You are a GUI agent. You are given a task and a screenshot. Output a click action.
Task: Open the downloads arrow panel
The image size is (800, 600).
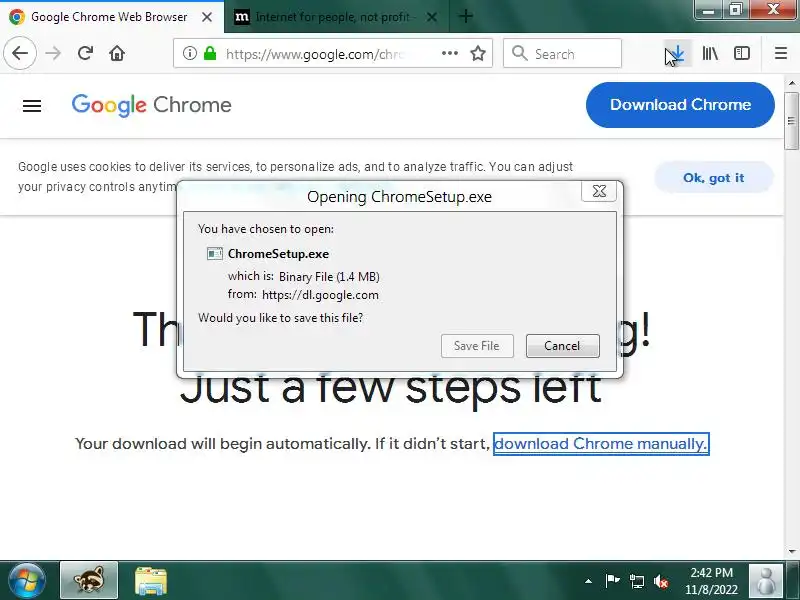click(x=677, y=53)
